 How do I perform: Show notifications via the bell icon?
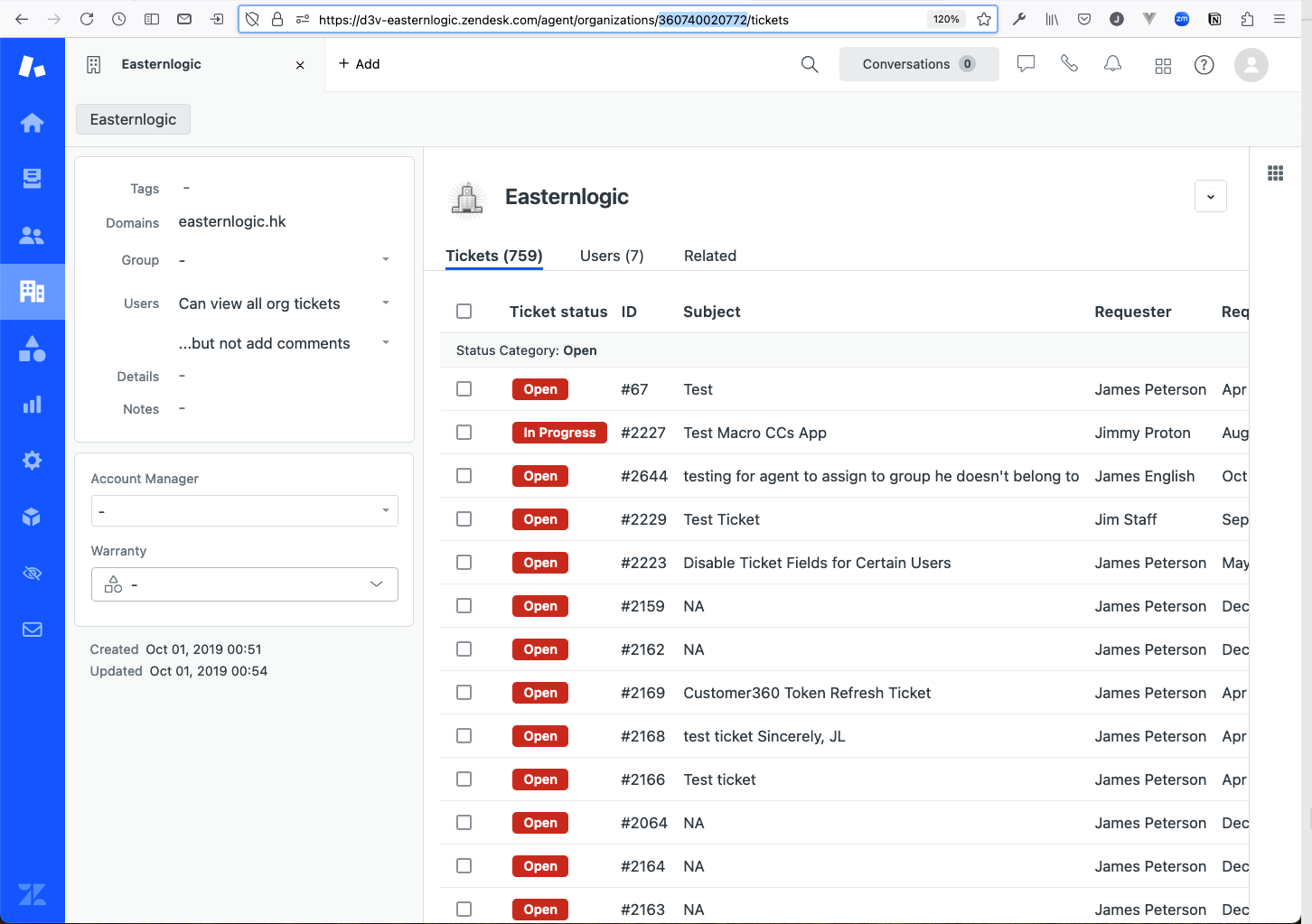[1112, 63]
